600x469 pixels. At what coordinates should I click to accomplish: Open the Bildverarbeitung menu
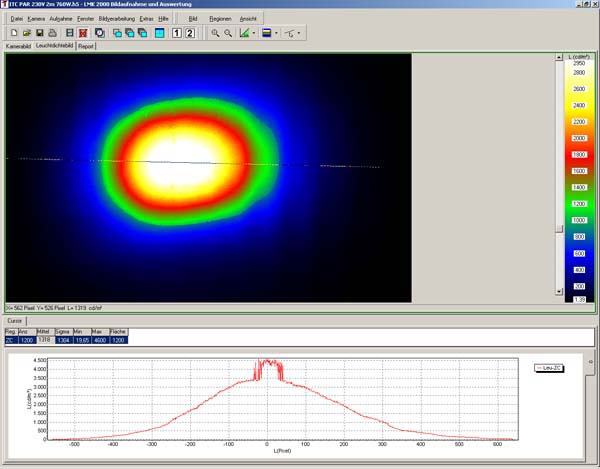pyautogui.click(x=118, y=19)
